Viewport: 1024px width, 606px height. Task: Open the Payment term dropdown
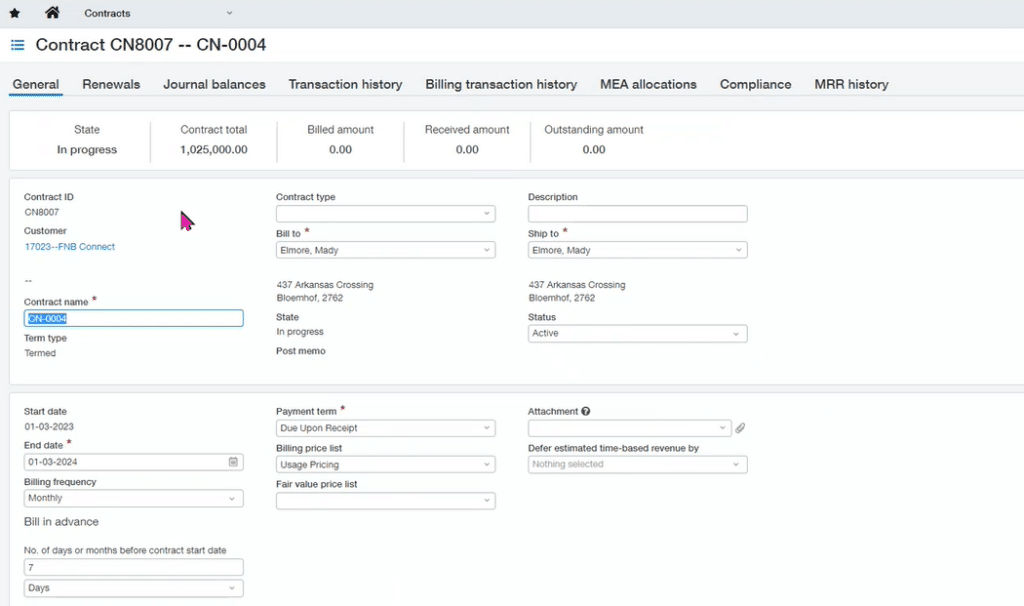click(385, 428)
